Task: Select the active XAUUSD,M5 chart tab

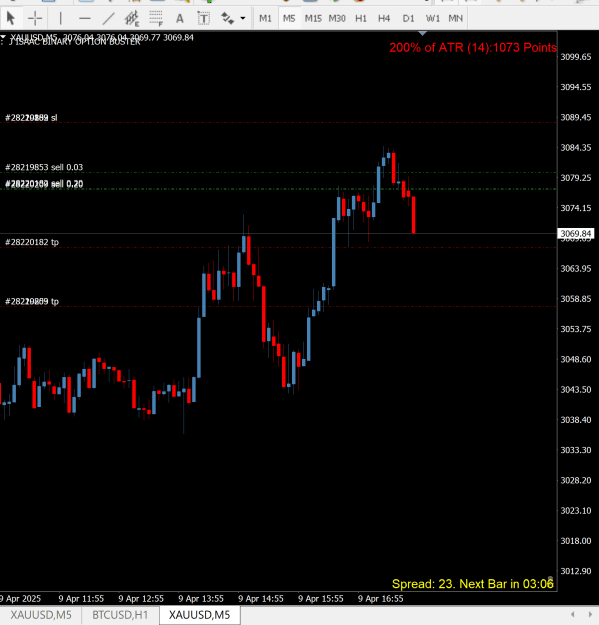Action: (200, 615)
